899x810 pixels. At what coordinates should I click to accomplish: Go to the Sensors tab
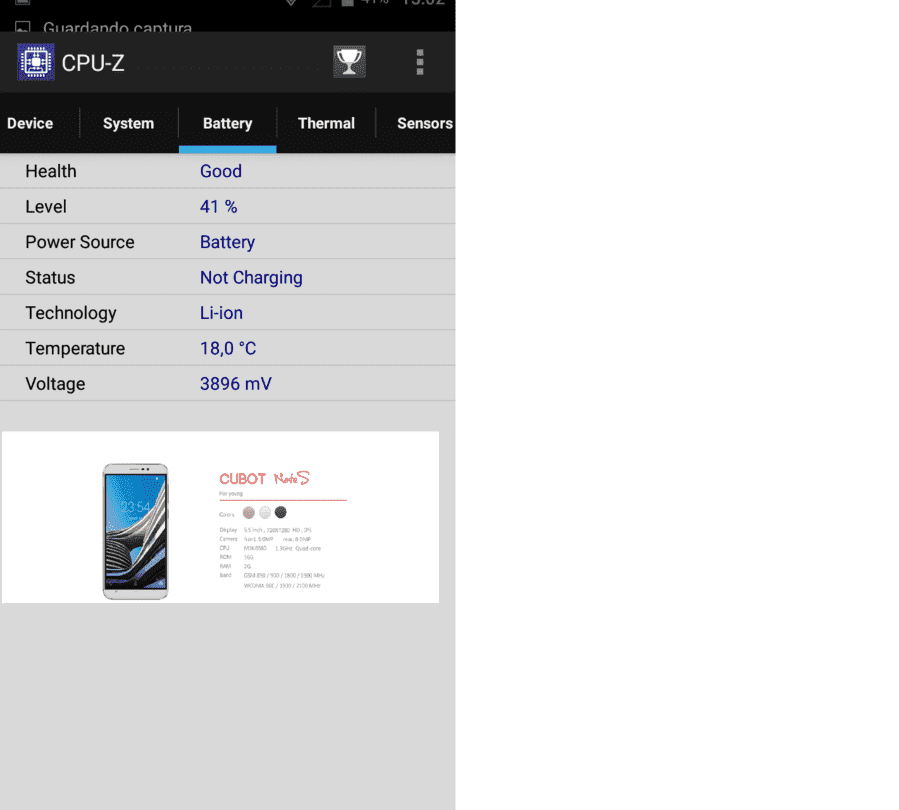pos(424,123)
